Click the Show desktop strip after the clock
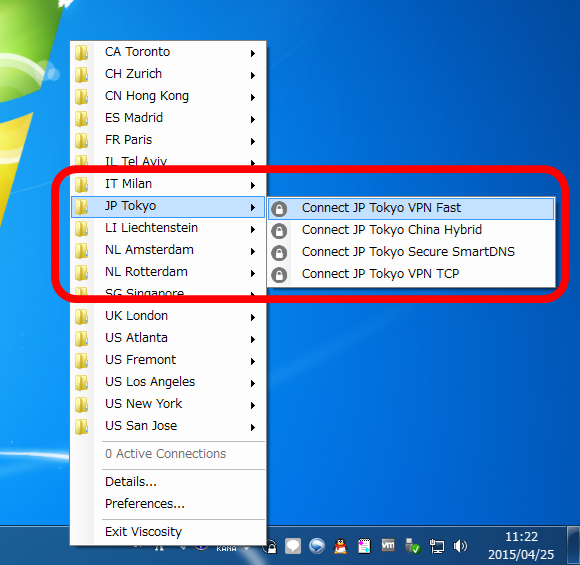Image resolution: width=580 pixels, height=565 pixels. 574,546
